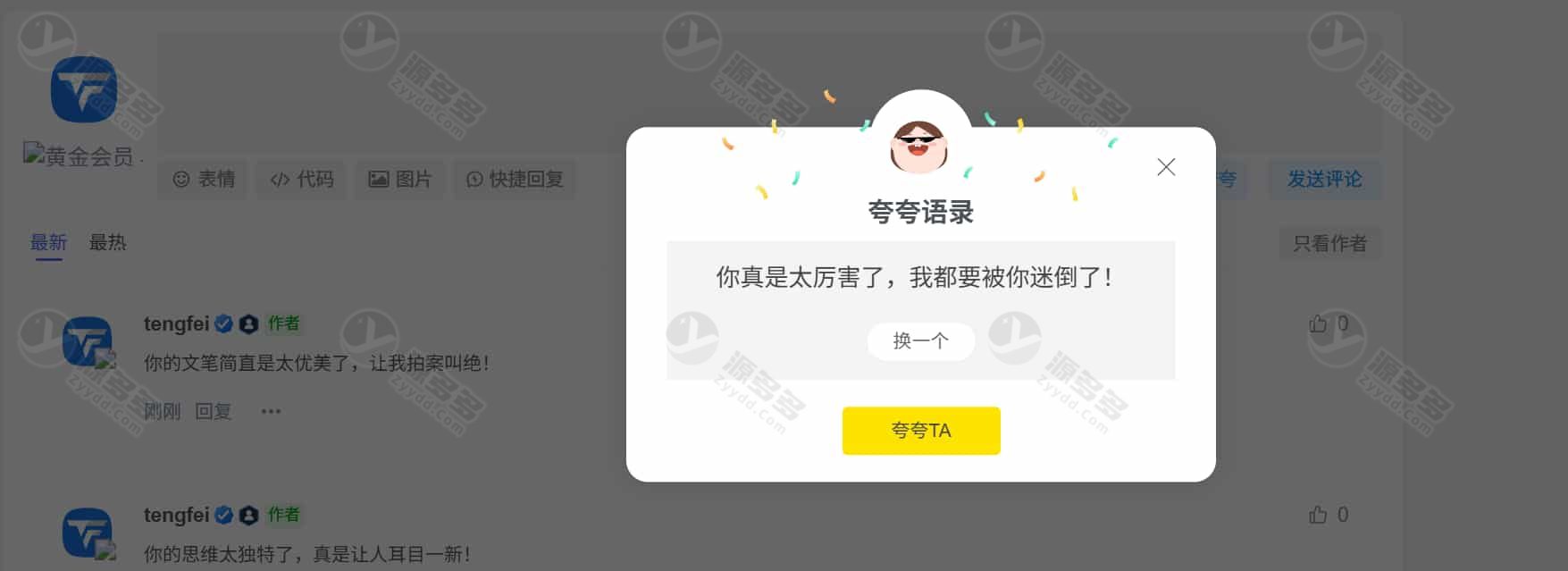Image resolution: width=1568 pixels, height=571 pixels.
Task: Insert a code block with 代码
Action: [302, 180]
